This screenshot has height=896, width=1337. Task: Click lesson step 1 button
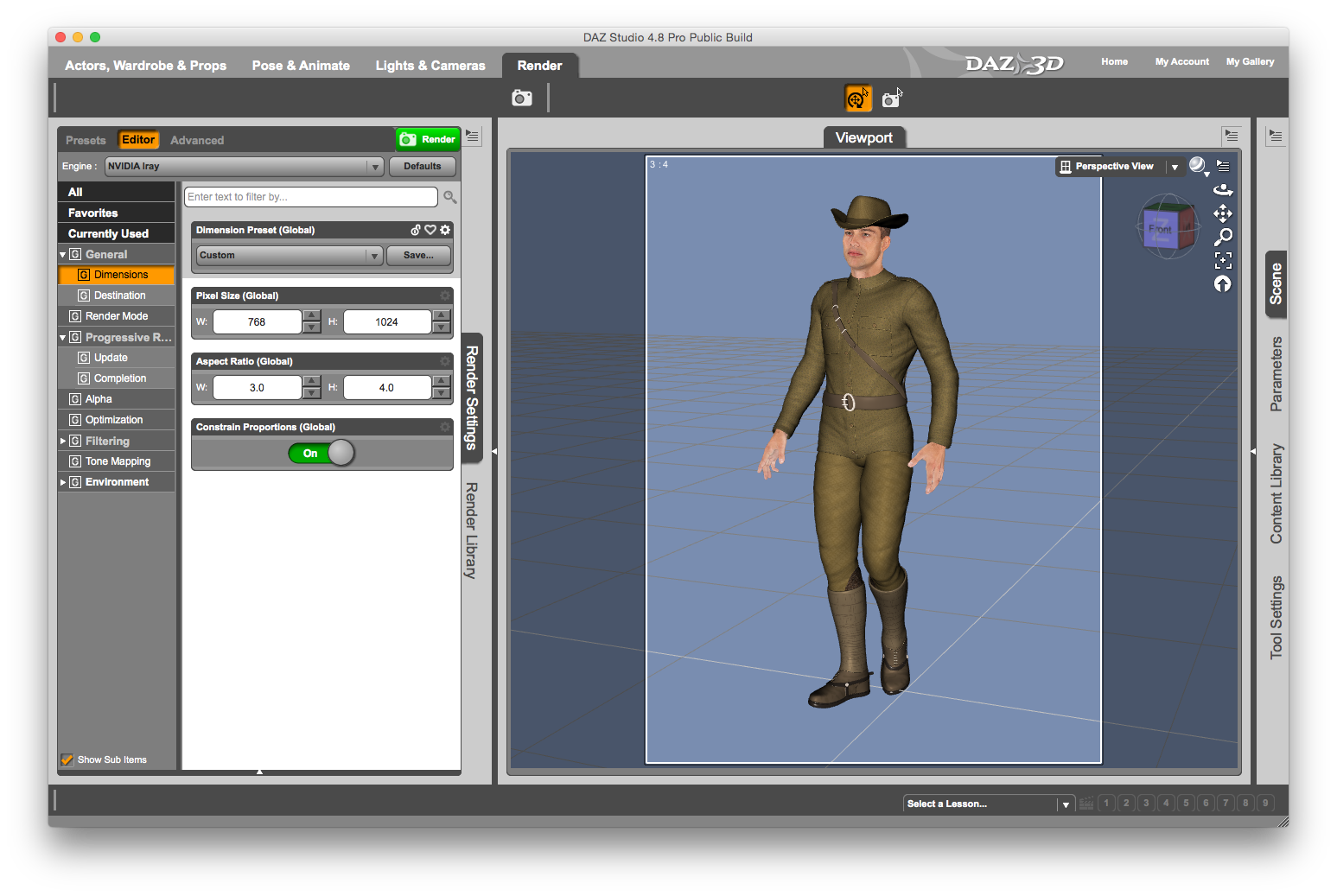pos(1106,804)
